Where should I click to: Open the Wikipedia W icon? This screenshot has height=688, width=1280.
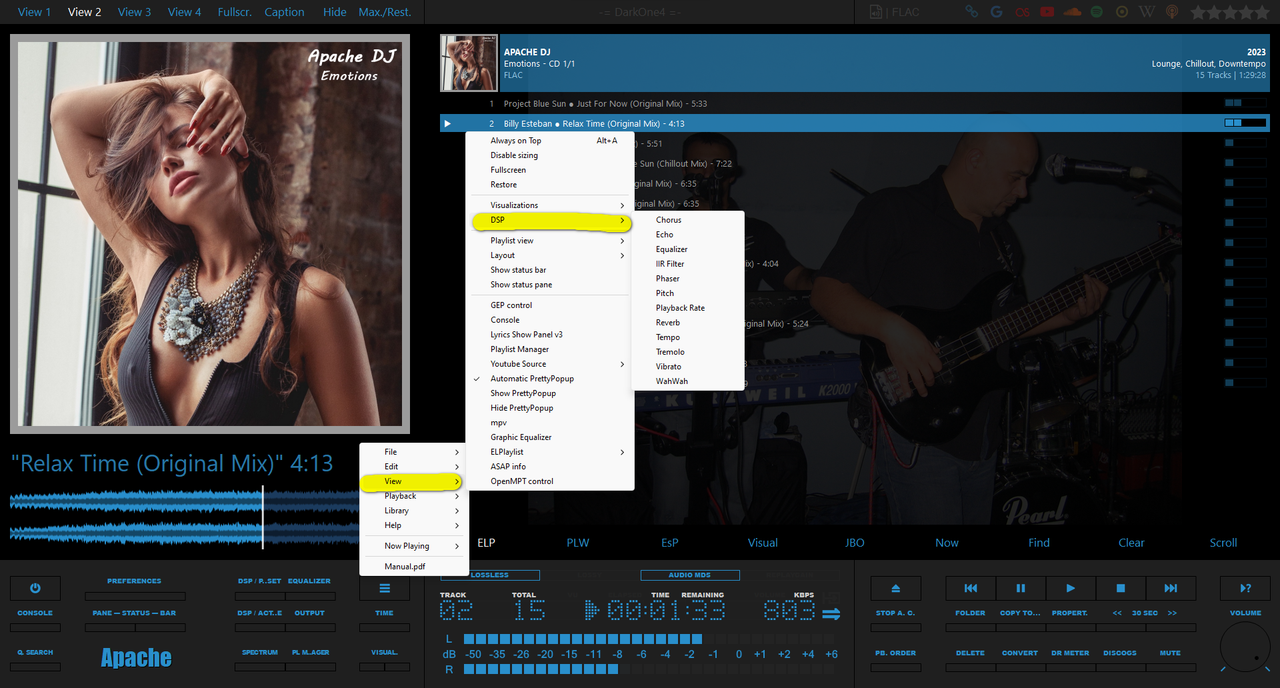1147,12
